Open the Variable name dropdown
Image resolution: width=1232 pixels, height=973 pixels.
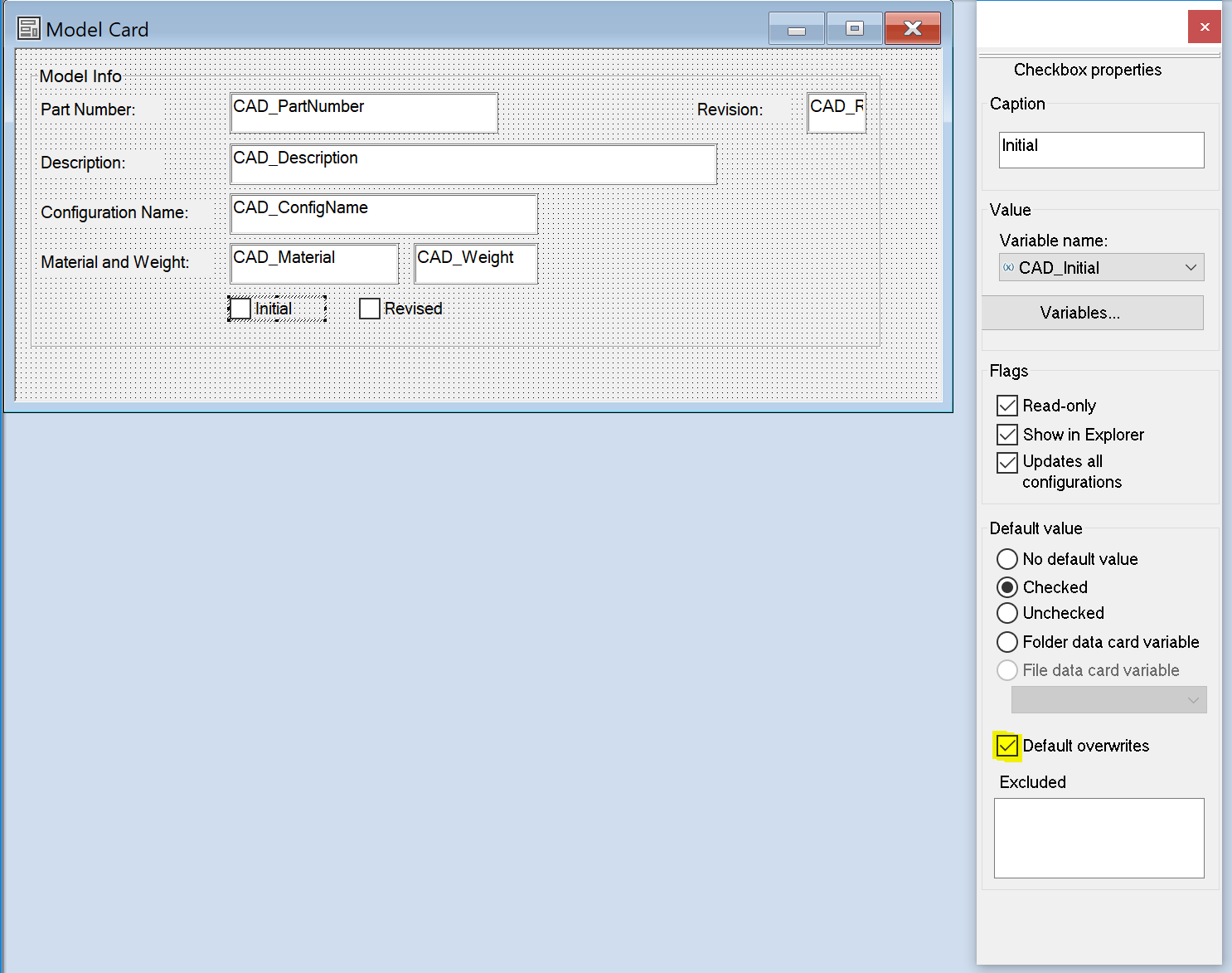(x=1101, y=268)
